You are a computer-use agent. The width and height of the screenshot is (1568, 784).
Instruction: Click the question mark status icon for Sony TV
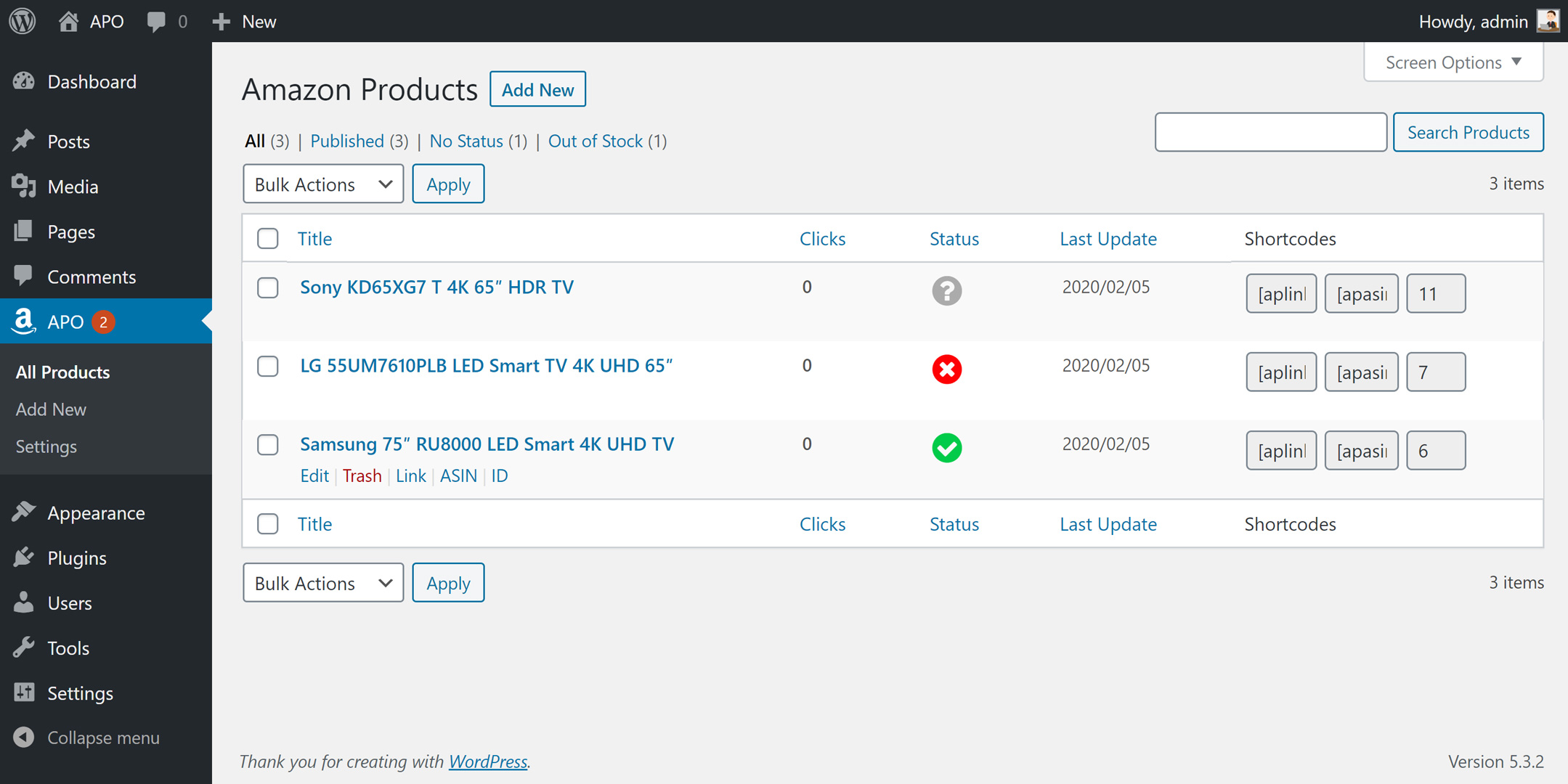click(x=946, y=291)
